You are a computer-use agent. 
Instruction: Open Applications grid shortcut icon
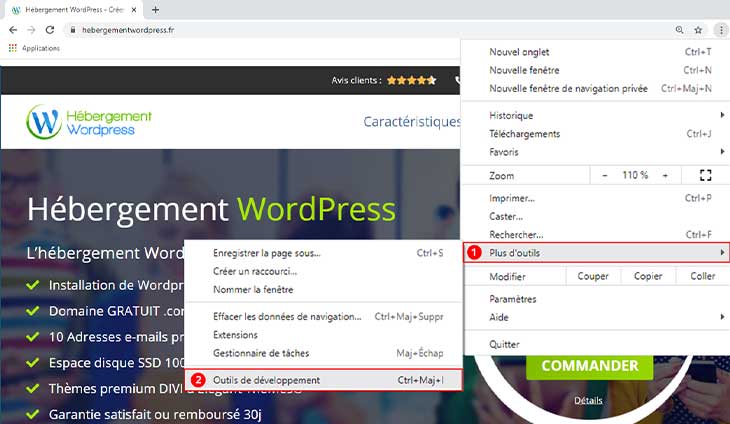13,48
